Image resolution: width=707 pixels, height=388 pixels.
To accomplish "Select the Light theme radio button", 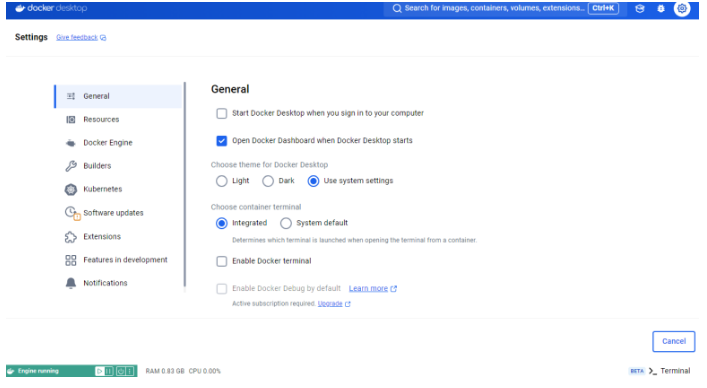I will (221, 181).
